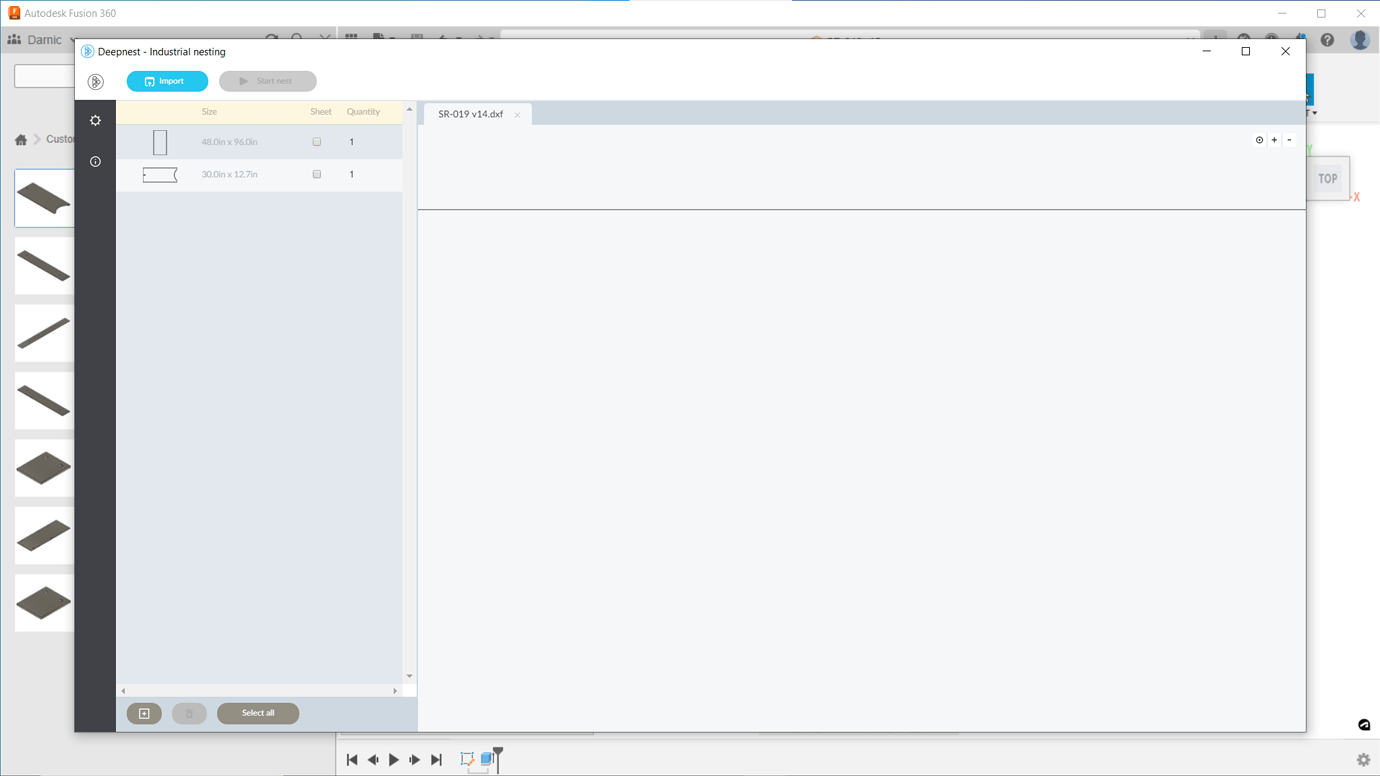
Task: Click the Fusion 360 help question mark
Action: (1326, 40)
